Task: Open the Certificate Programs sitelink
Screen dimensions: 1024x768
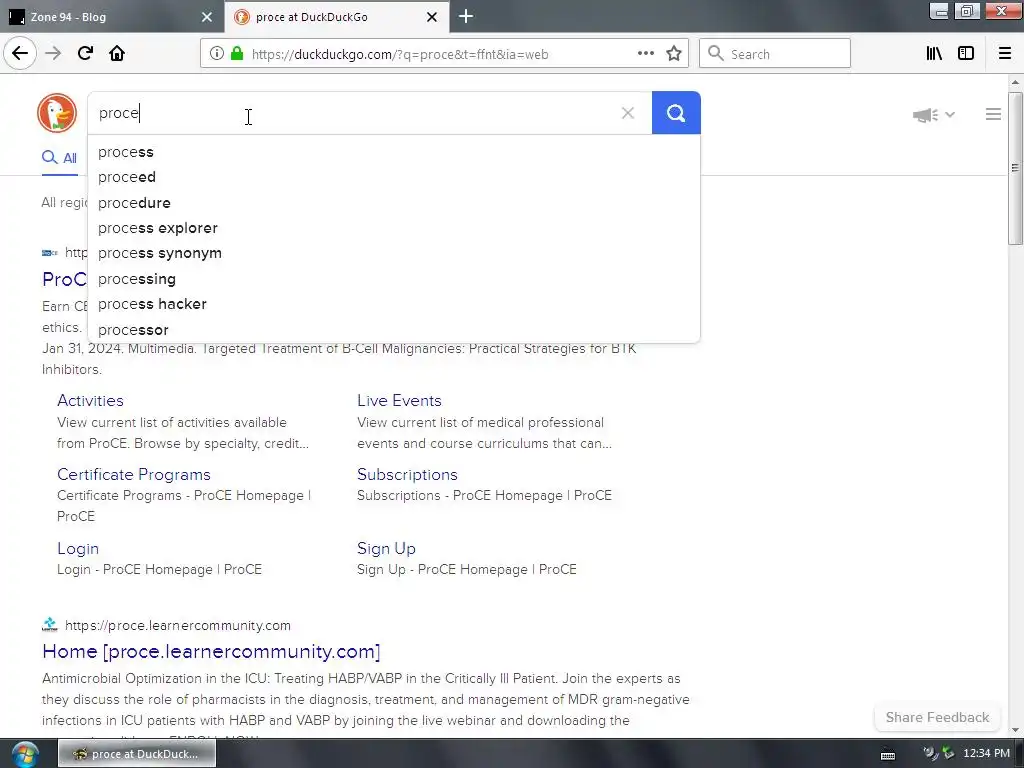Action: tap(134, 474)
